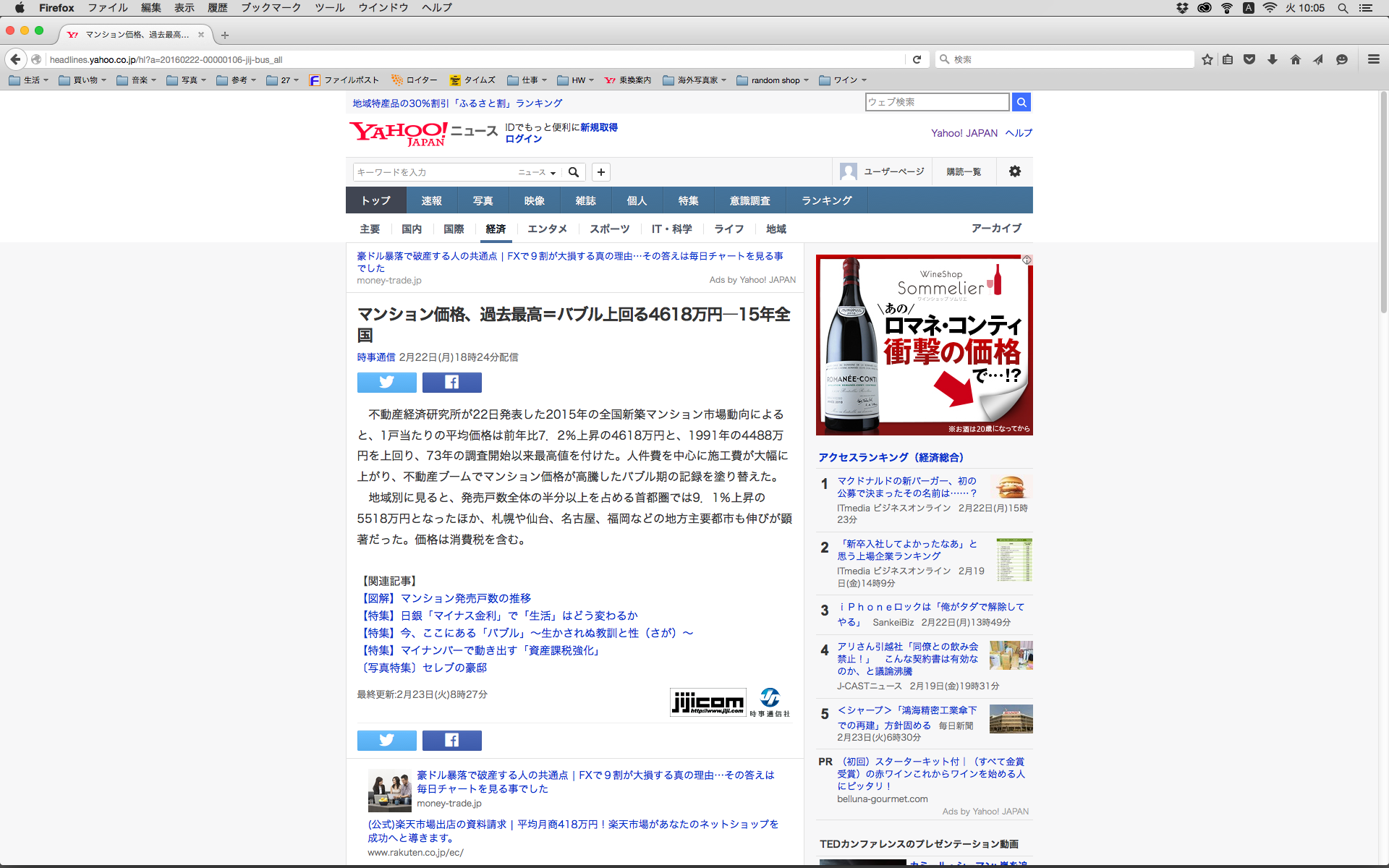
Task: Click the bookmark star icon in toolbar
Action: click(x=1207, y=59)
